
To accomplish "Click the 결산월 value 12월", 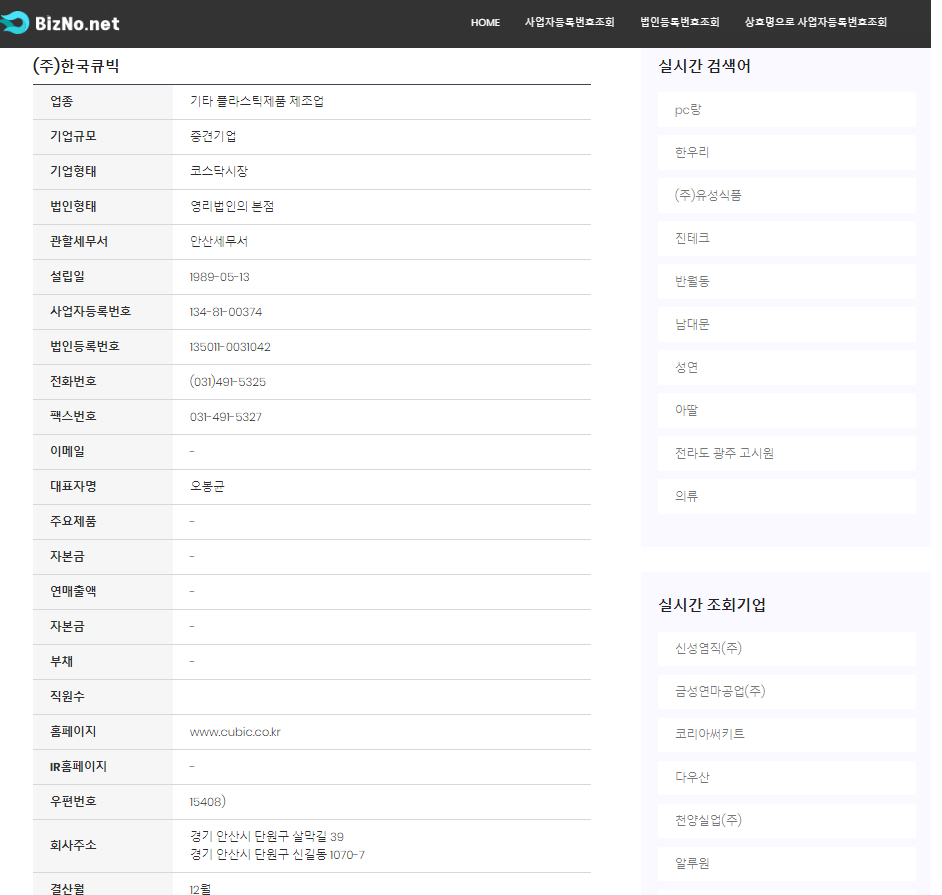I will pos(200,889).
